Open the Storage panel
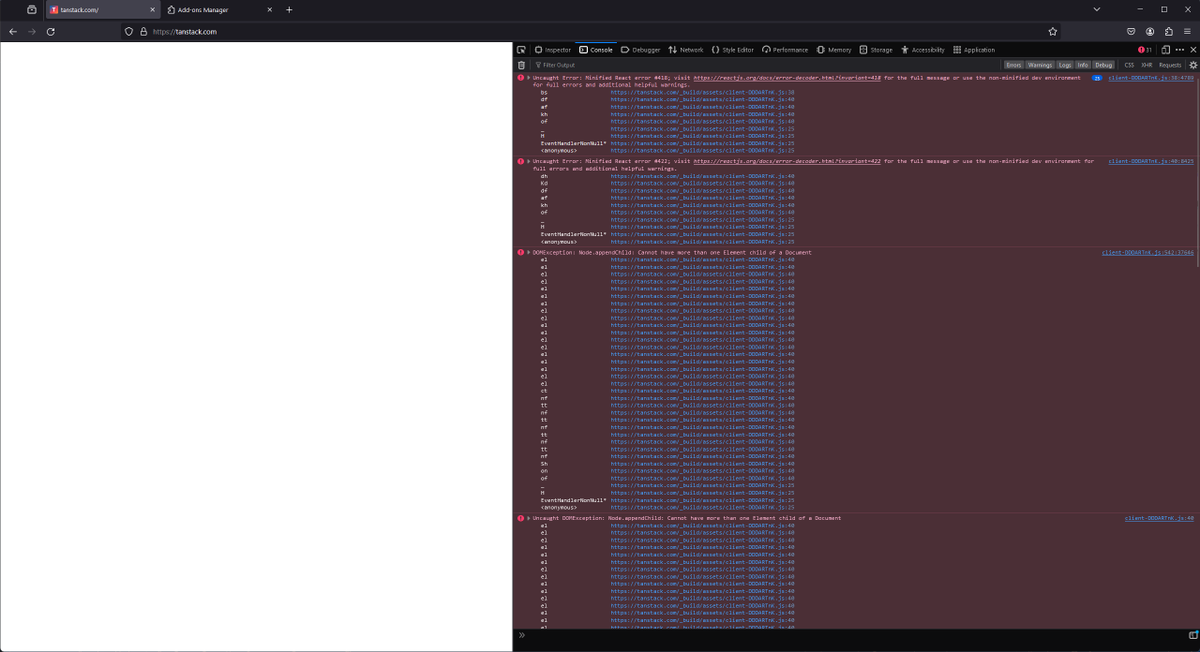 [876, 50]
